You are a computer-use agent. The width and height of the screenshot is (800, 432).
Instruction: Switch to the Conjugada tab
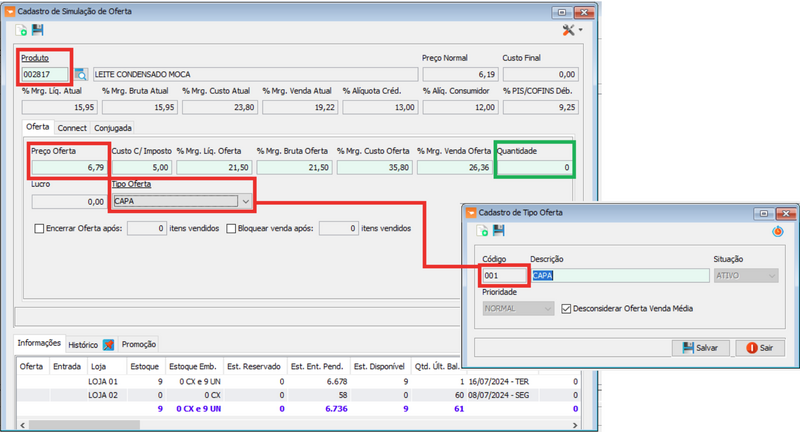pos(113,128)
